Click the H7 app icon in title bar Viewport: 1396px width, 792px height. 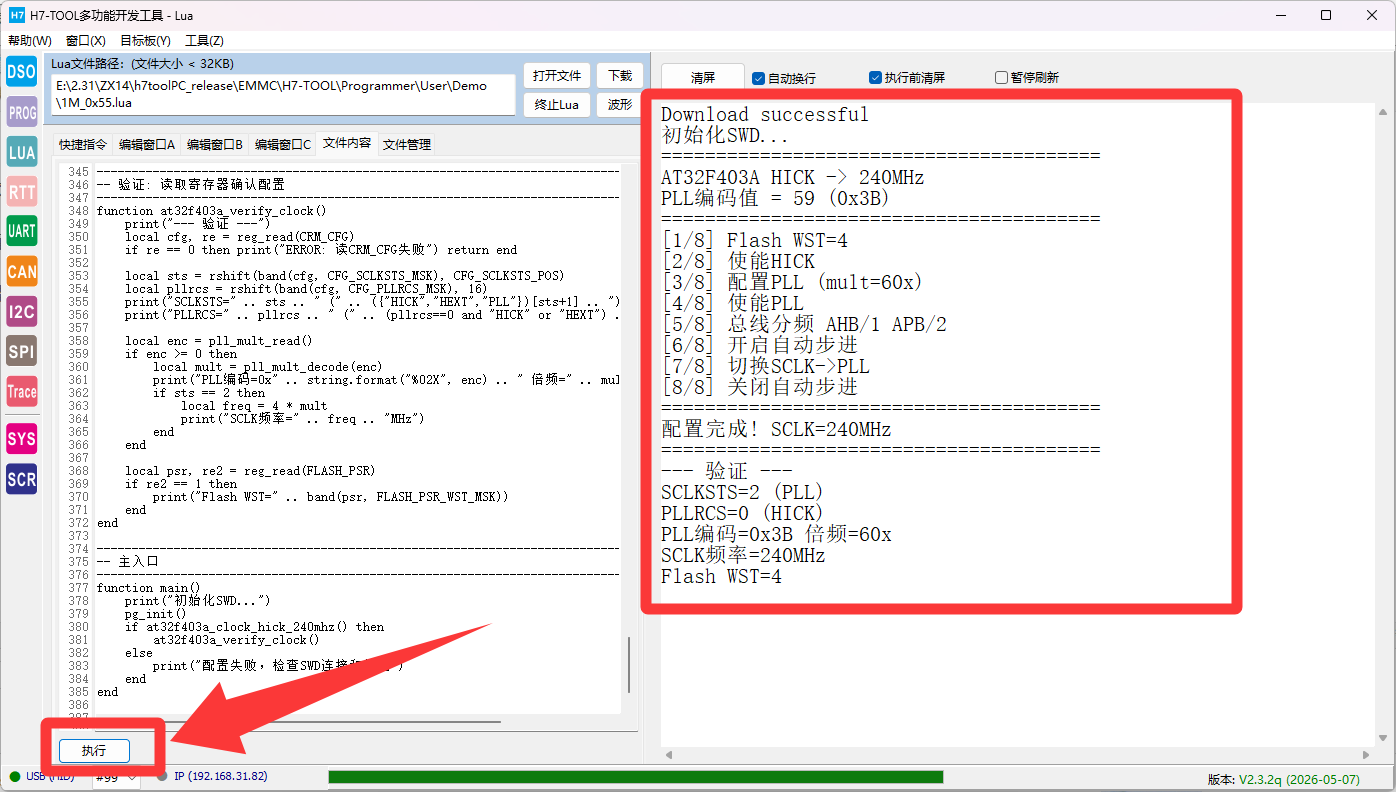[17, 15]
